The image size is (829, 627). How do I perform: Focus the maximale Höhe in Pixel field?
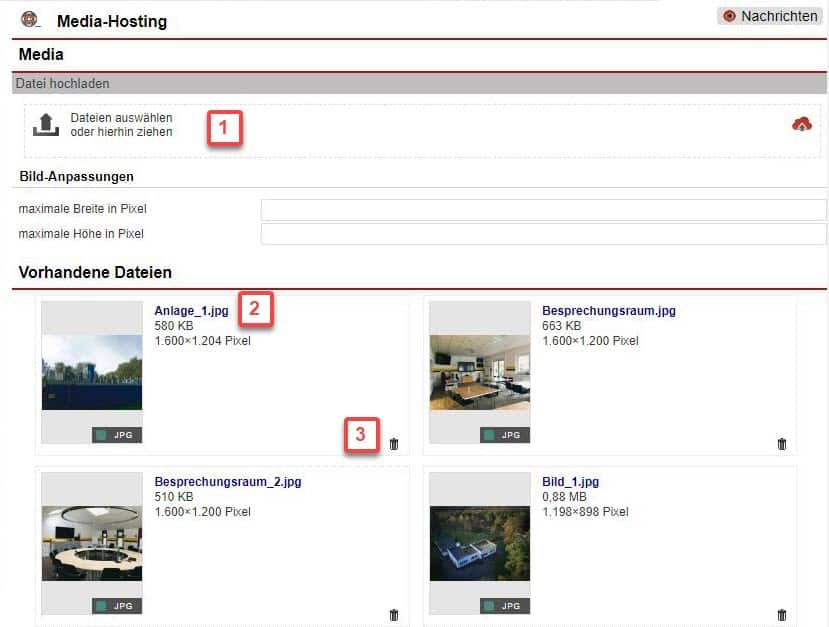click(x=543, y=234)
